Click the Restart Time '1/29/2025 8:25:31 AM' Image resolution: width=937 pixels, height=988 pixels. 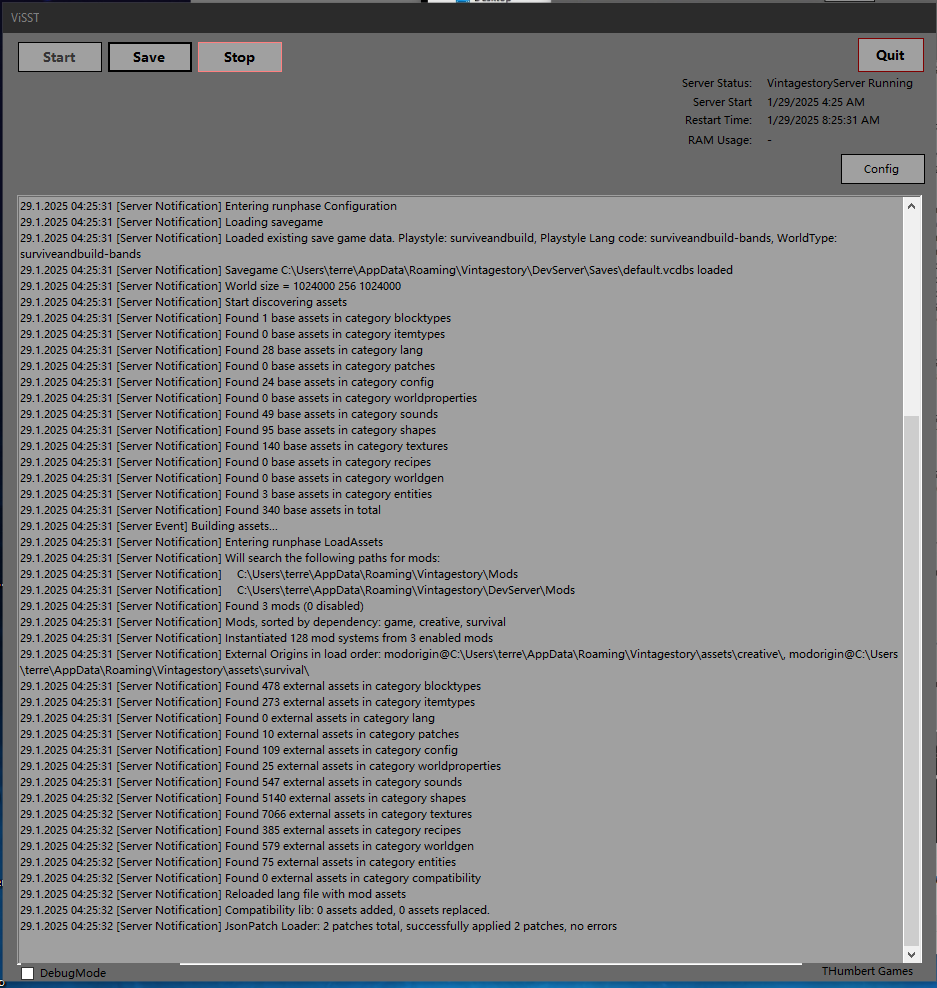(823, 120)
